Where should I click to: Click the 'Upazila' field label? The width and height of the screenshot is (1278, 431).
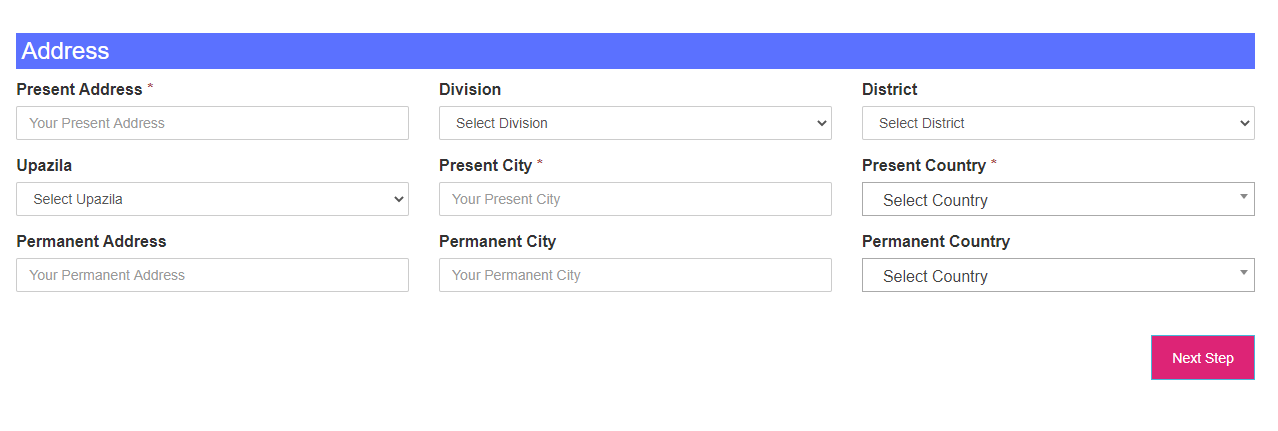click(x=44, y=165)
